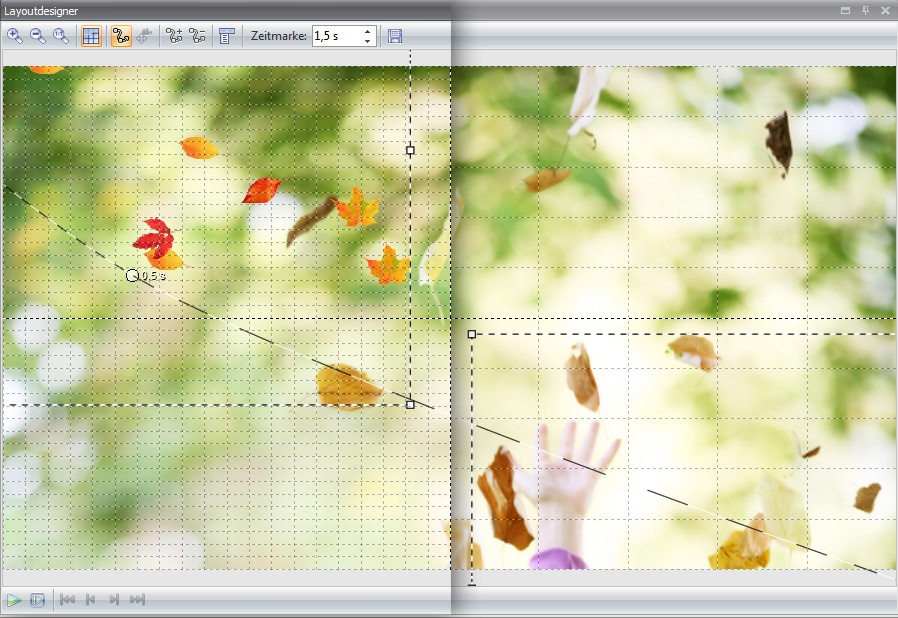Jump to the first keyframe button
The image size is (898, 618).
point(67,600)
